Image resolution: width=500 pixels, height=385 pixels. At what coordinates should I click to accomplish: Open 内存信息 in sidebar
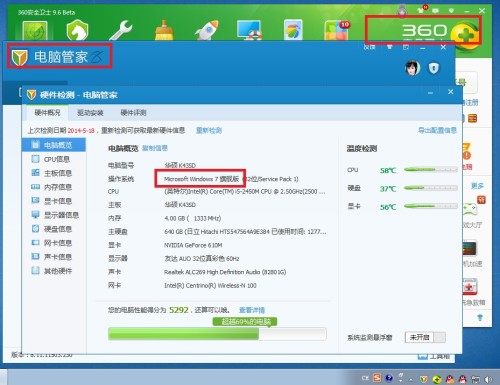pos(54,187)
